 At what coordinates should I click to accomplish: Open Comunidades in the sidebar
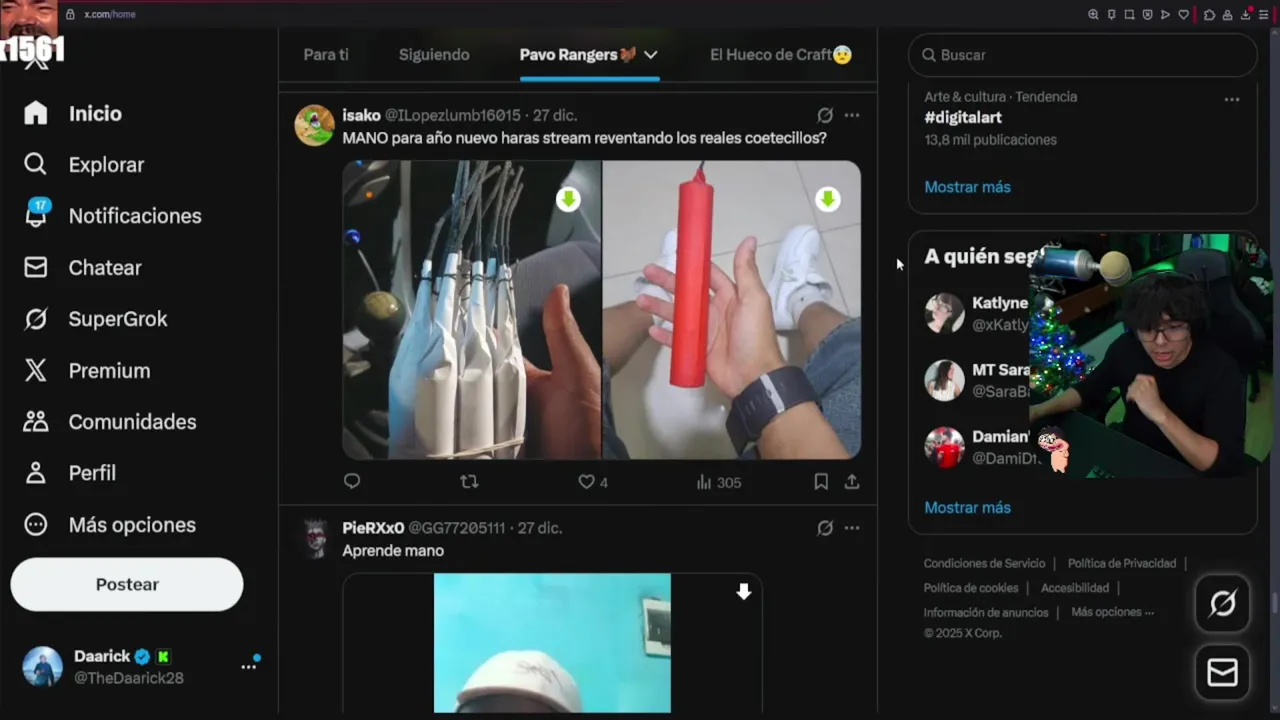coord(110,422)
